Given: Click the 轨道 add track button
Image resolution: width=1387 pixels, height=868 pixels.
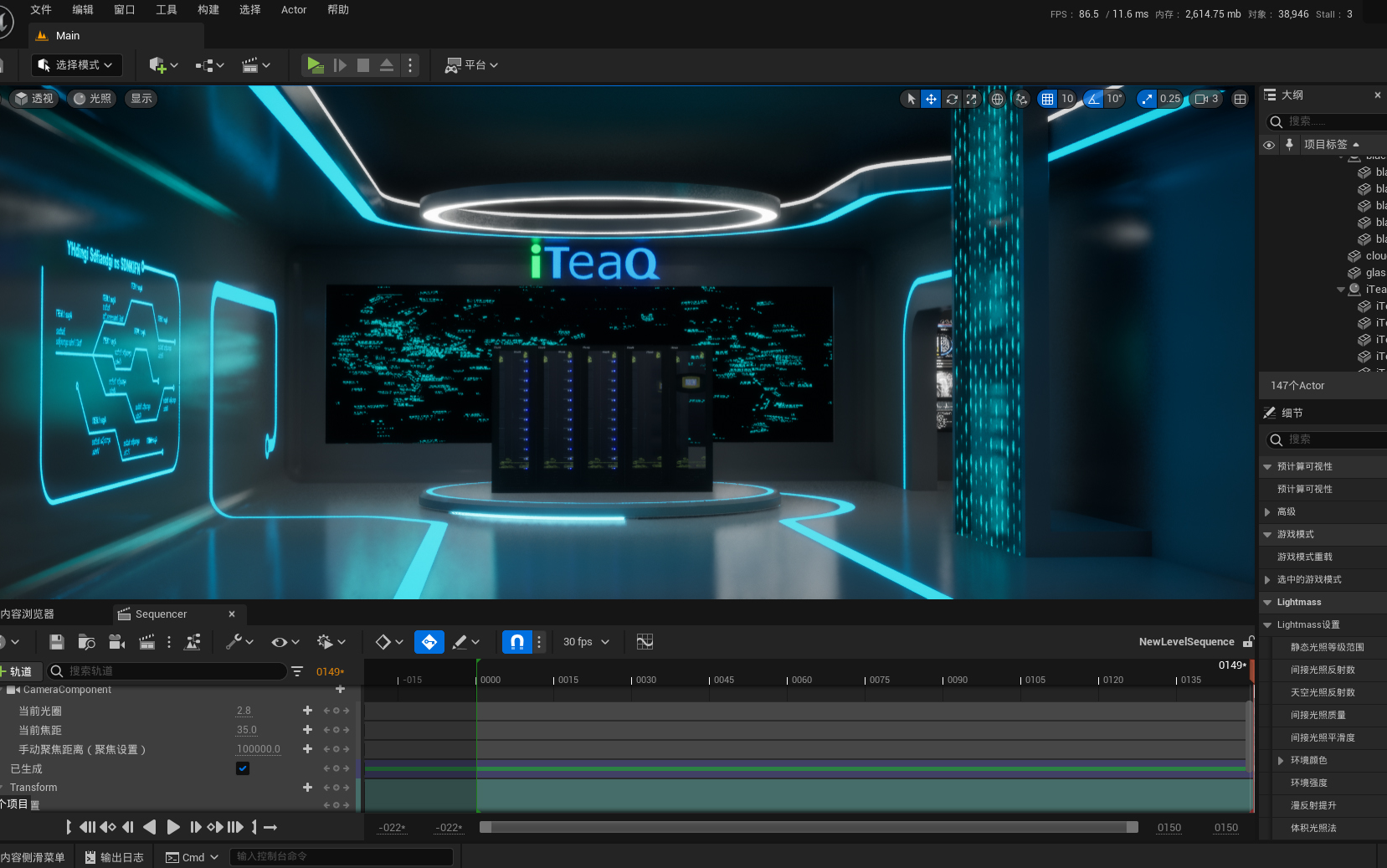Looking at the screenshot, I should (x=18, y=671).
